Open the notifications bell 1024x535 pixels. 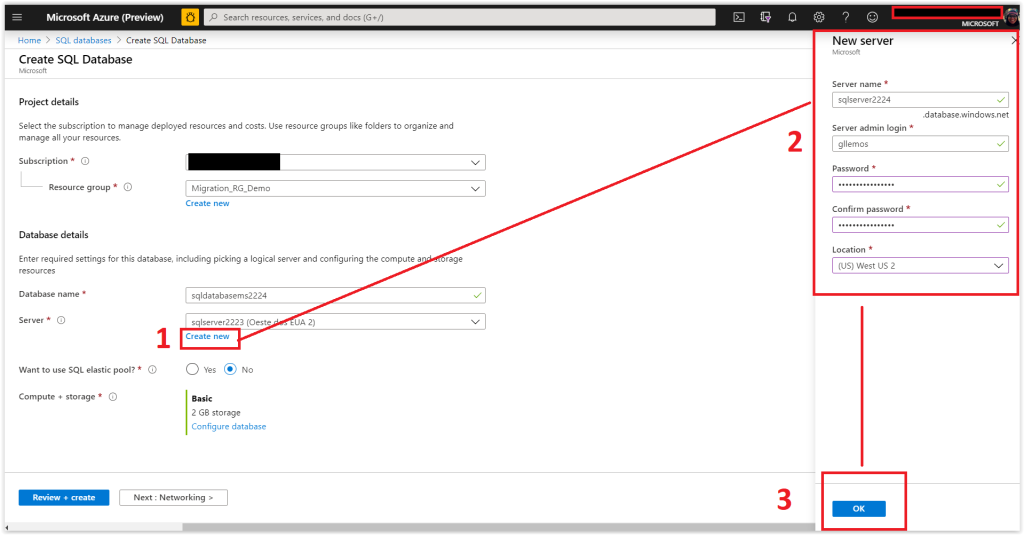[x=792, y=18]
